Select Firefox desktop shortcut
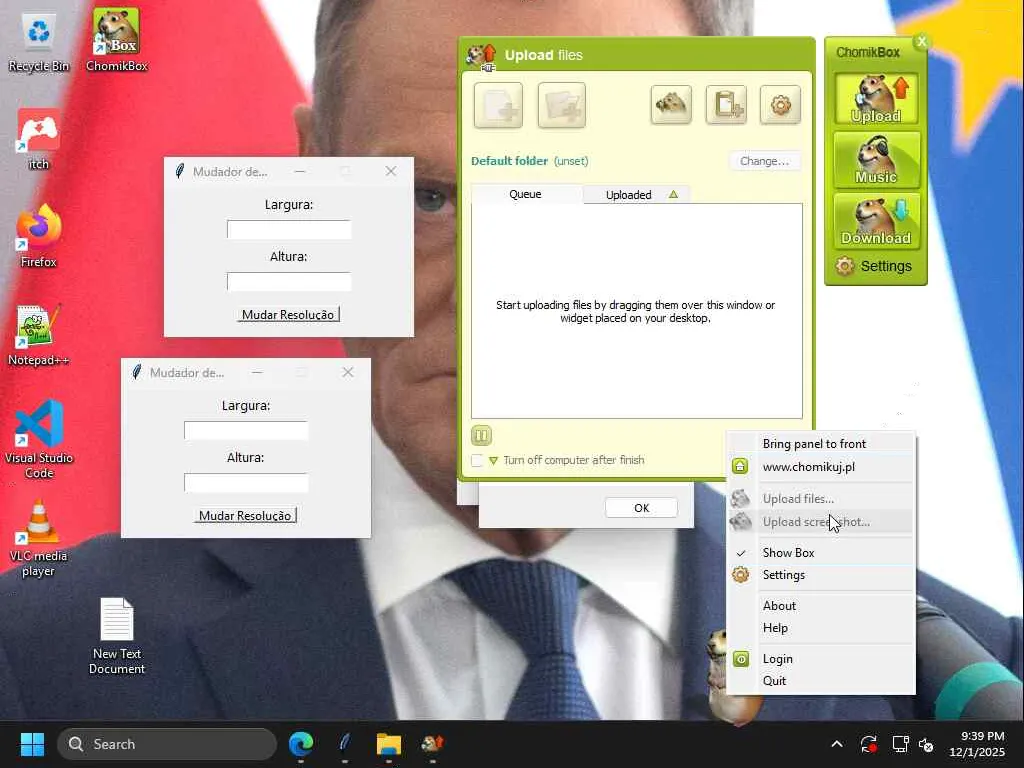 tap(39, 236)
